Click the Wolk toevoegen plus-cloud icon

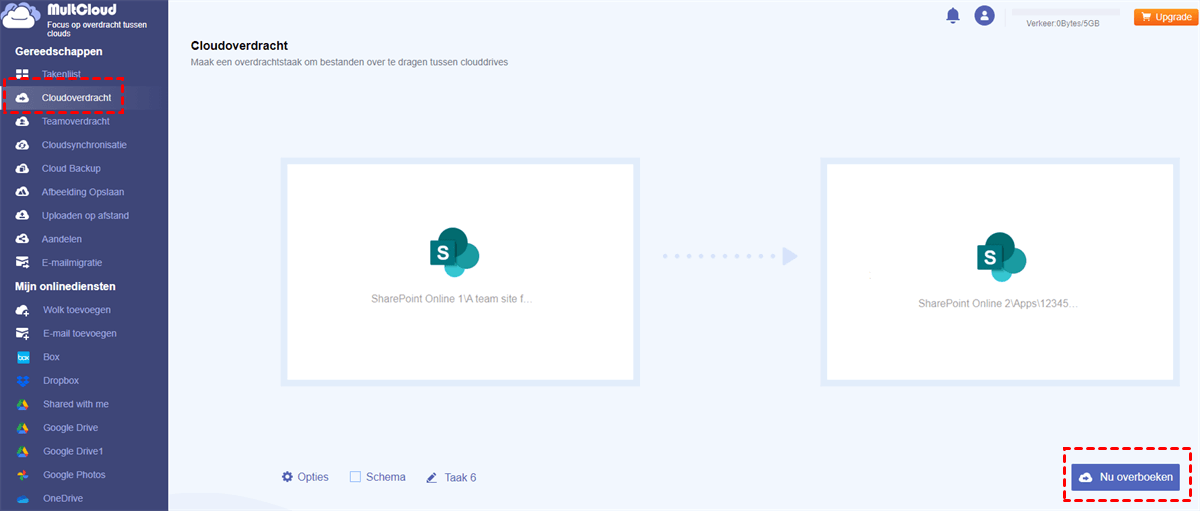point(22,310)
